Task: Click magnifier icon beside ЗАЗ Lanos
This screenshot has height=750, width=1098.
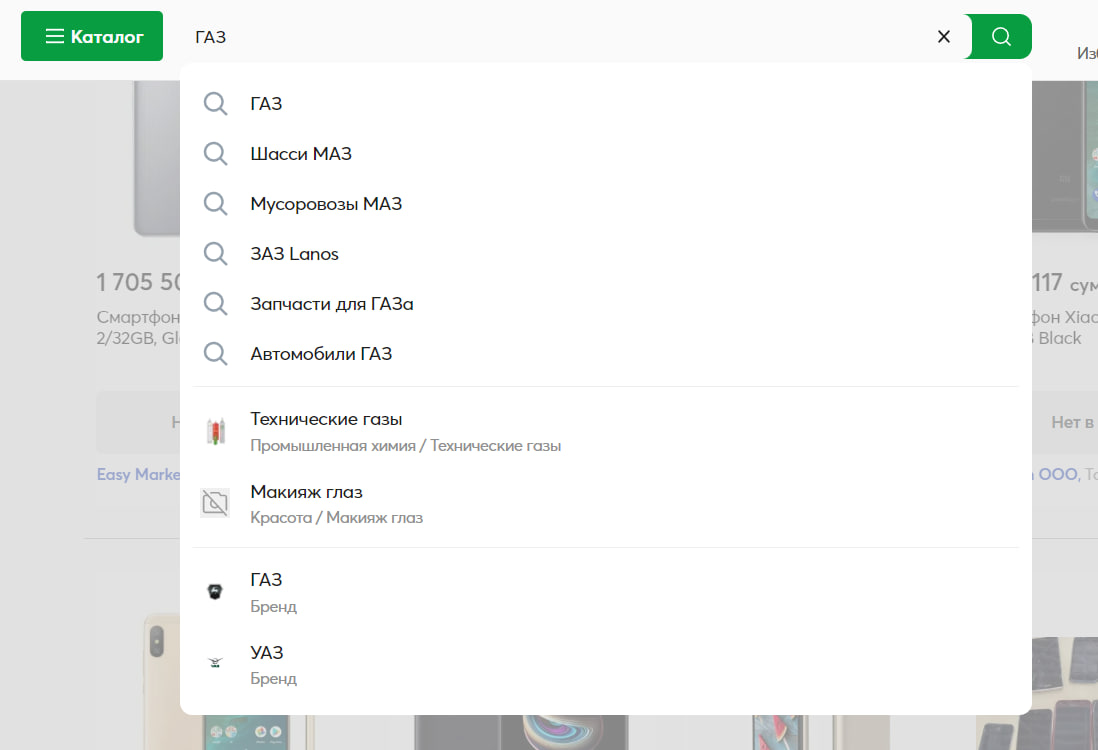Action: tap(215, 254)
